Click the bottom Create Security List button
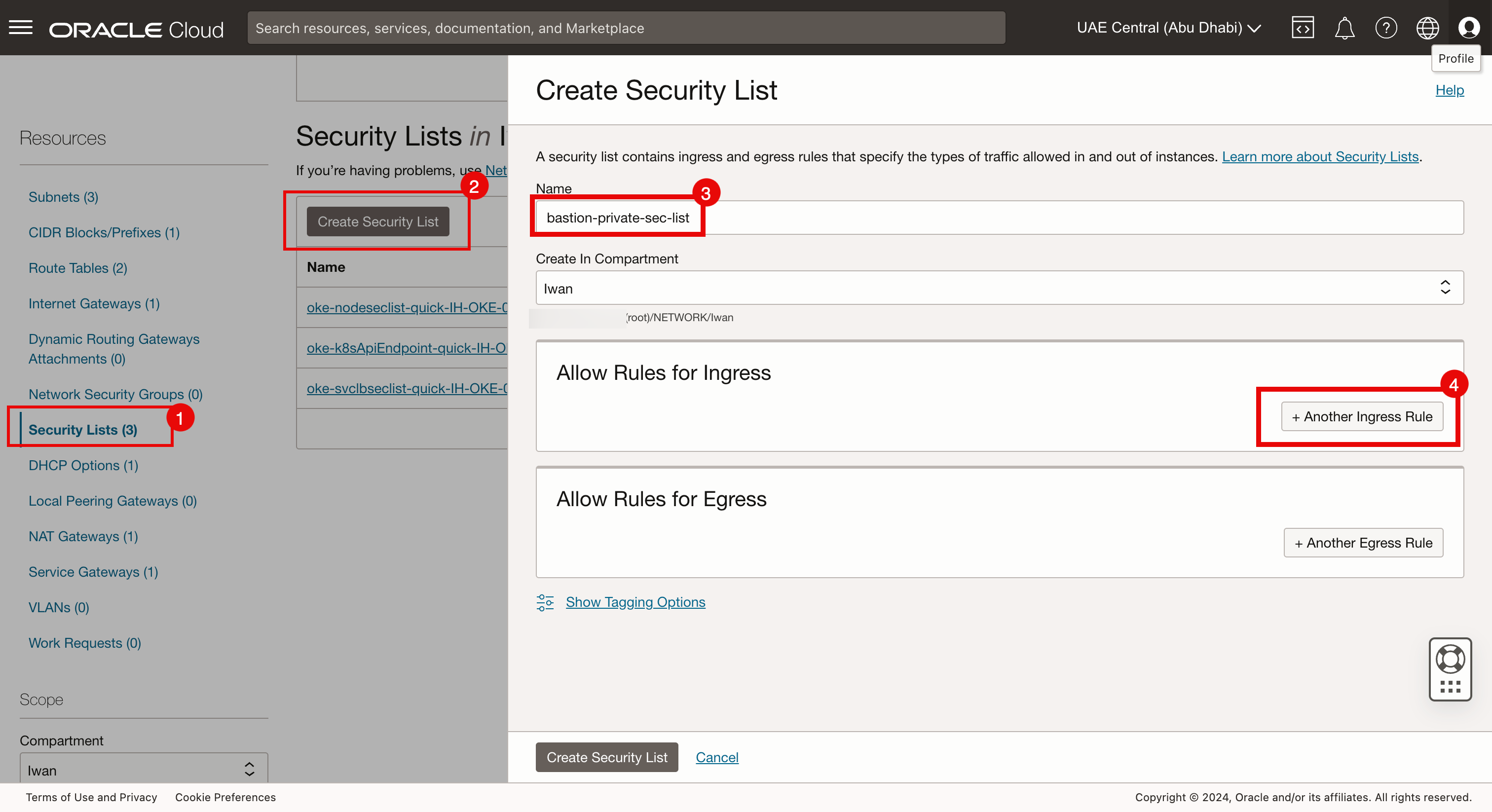1492x812 pixels. coord(606,757)
